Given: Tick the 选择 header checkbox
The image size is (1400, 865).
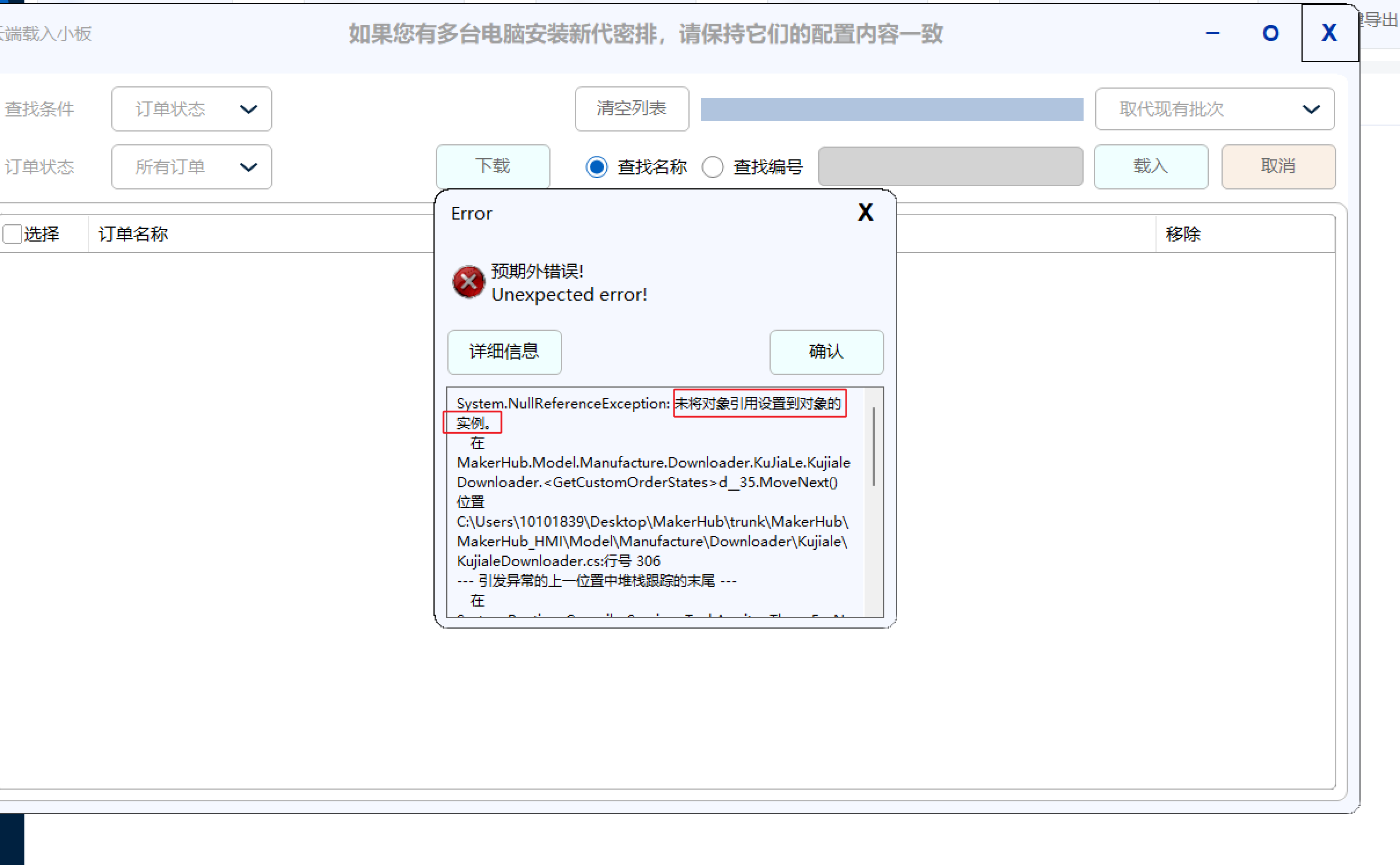Looking at the screenshot, I should point(12,234).
